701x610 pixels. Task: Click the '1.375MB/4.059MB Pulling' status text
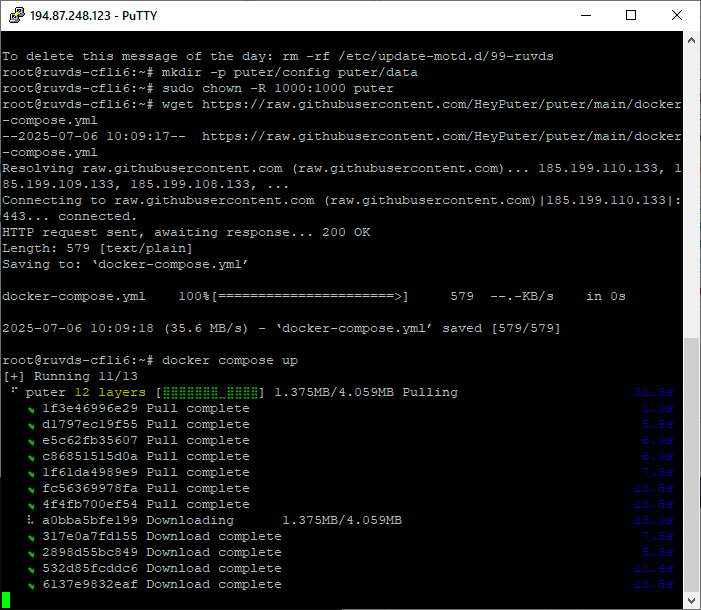click(x=366, y=393)
